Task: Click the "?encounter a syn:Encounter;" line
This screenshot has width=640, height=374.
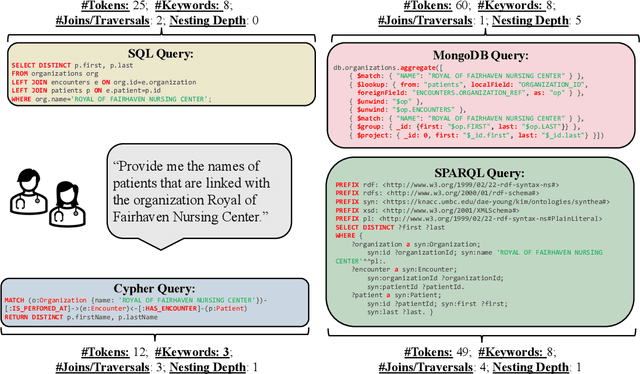Action: coord(404,269)
